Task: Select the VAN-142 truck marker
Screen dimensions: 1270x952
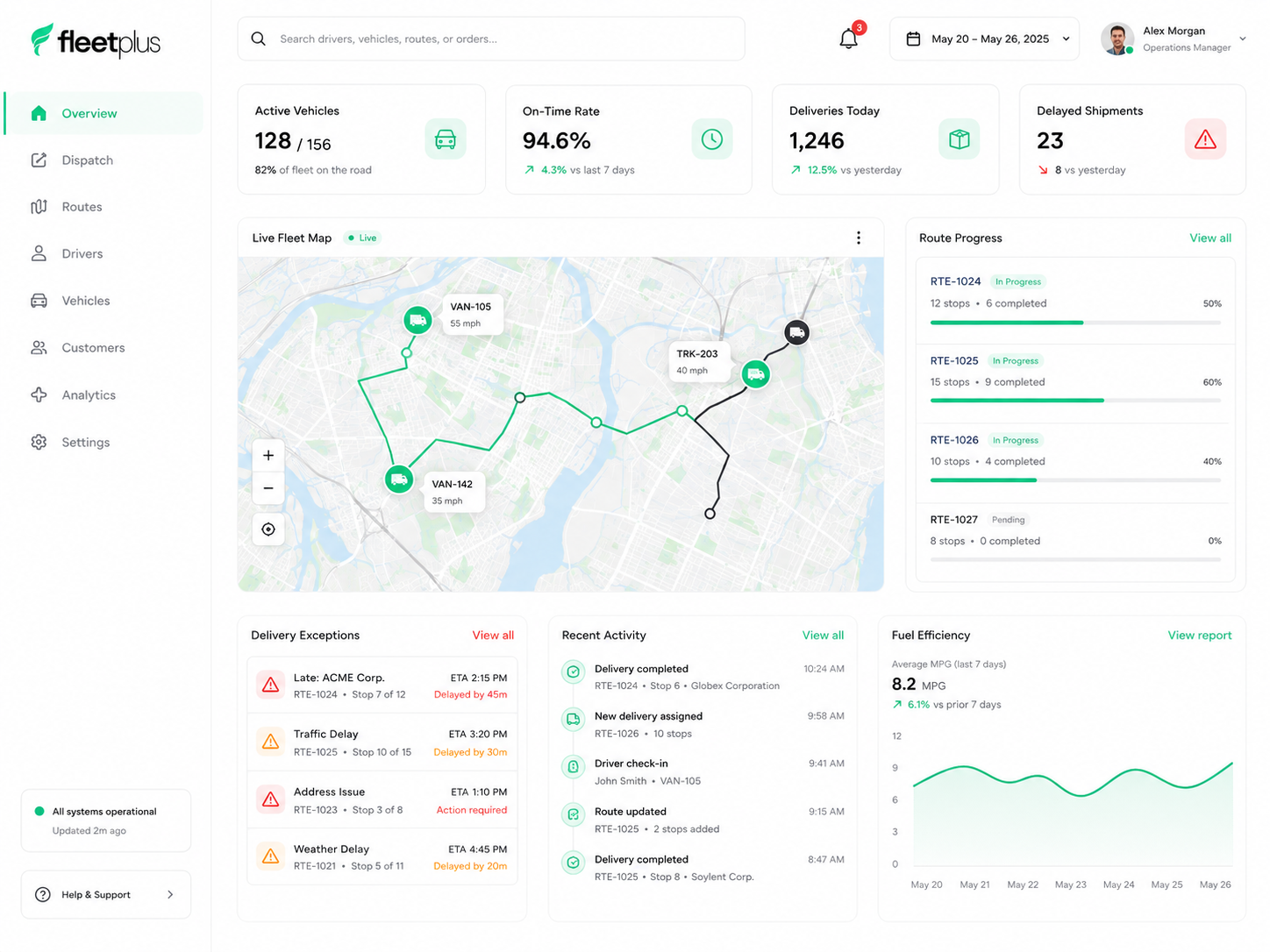Action: [x=400, y=480]
